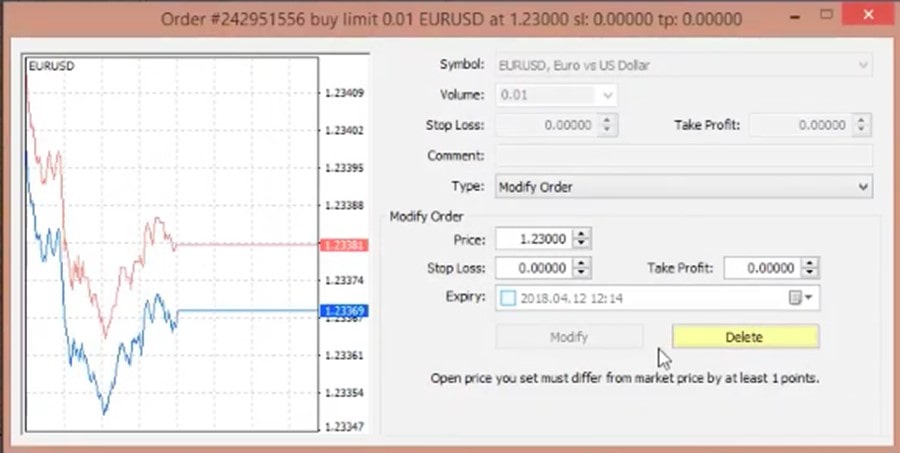This screenshot has height=453, width=900.
Task: Click the blue bid price label 1.23369
Action: tap(343, 311)
